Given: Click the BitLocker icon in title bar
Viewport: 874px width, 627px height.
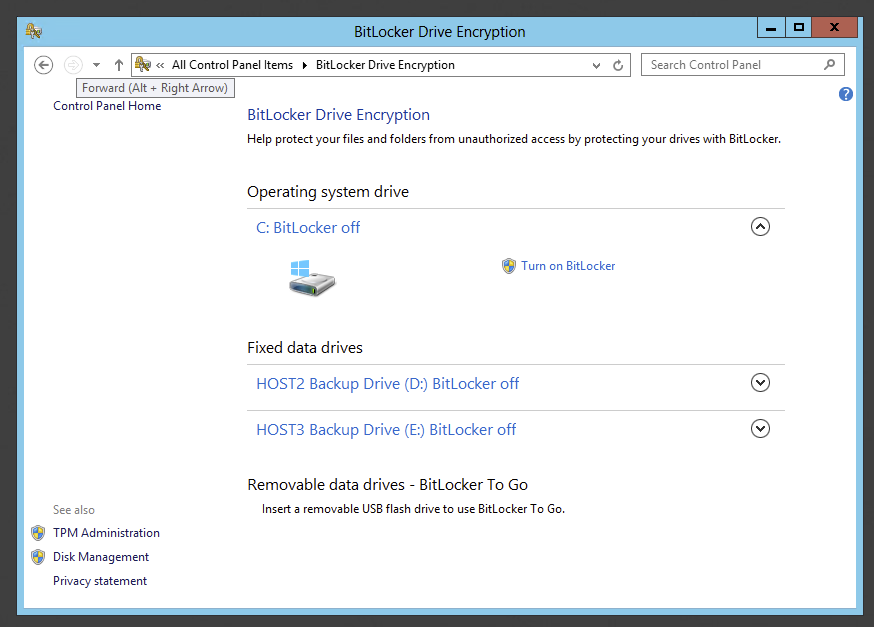Looking at the screenshot, I should coord(33,31).
